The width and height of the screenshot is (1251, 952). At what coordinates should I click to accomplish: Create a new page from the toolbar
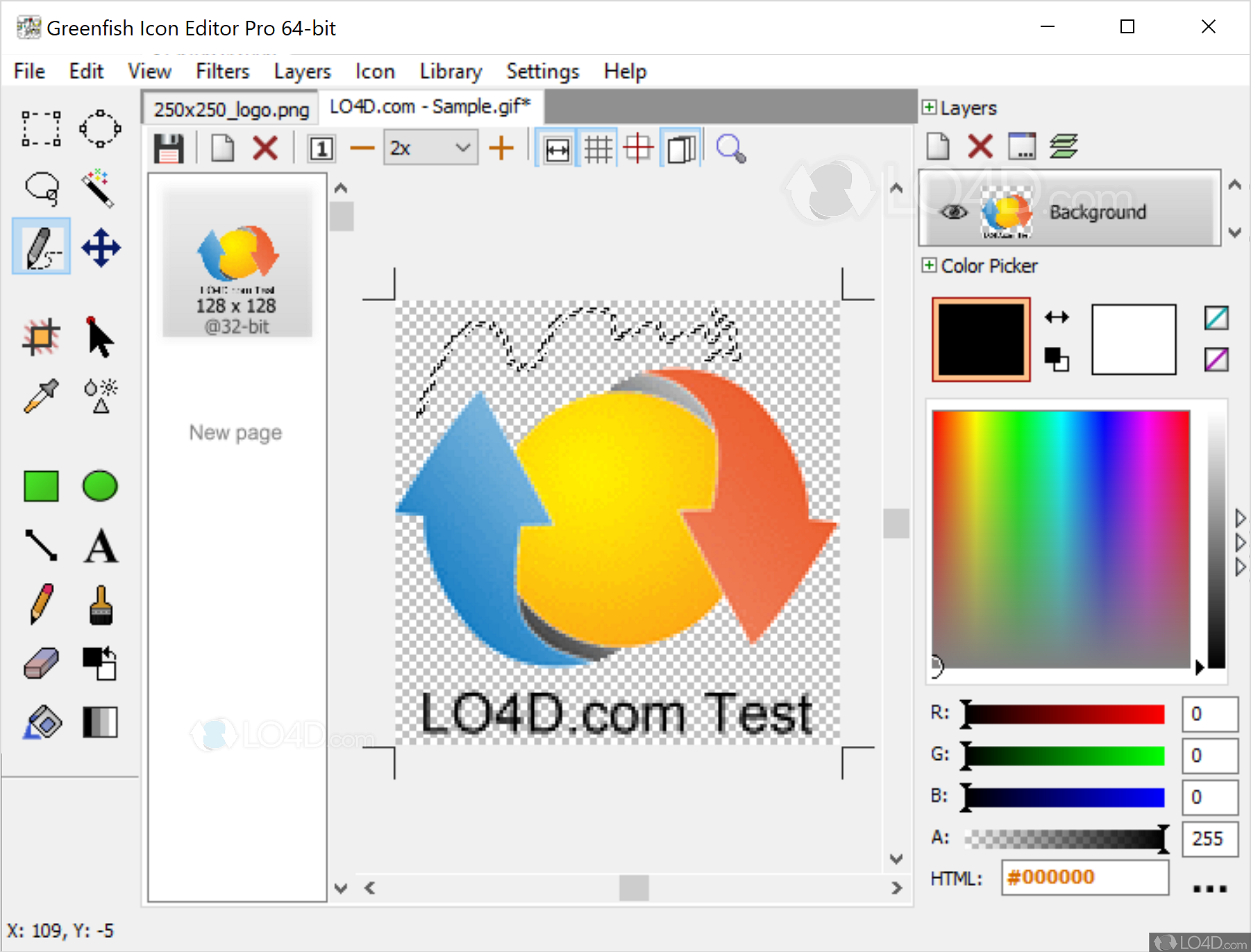point(222,148)
